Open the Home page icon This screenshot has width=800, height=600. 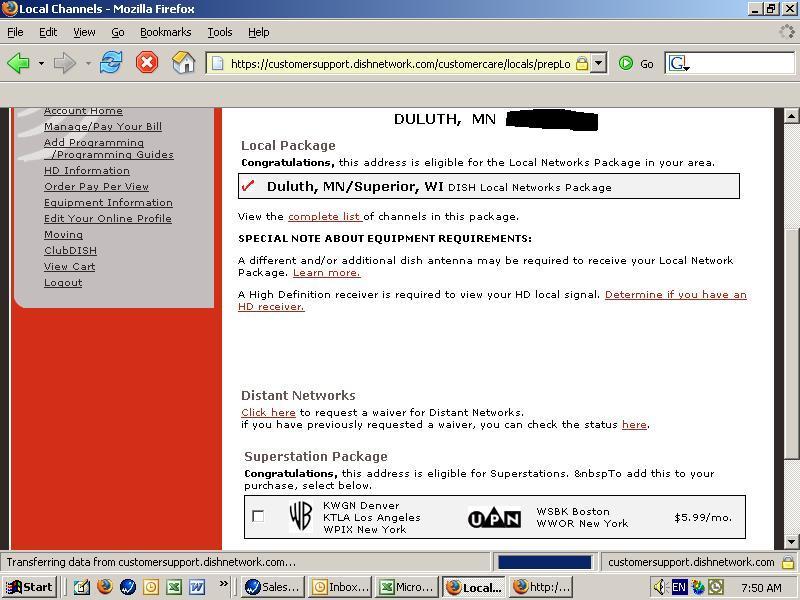point(183,63)
